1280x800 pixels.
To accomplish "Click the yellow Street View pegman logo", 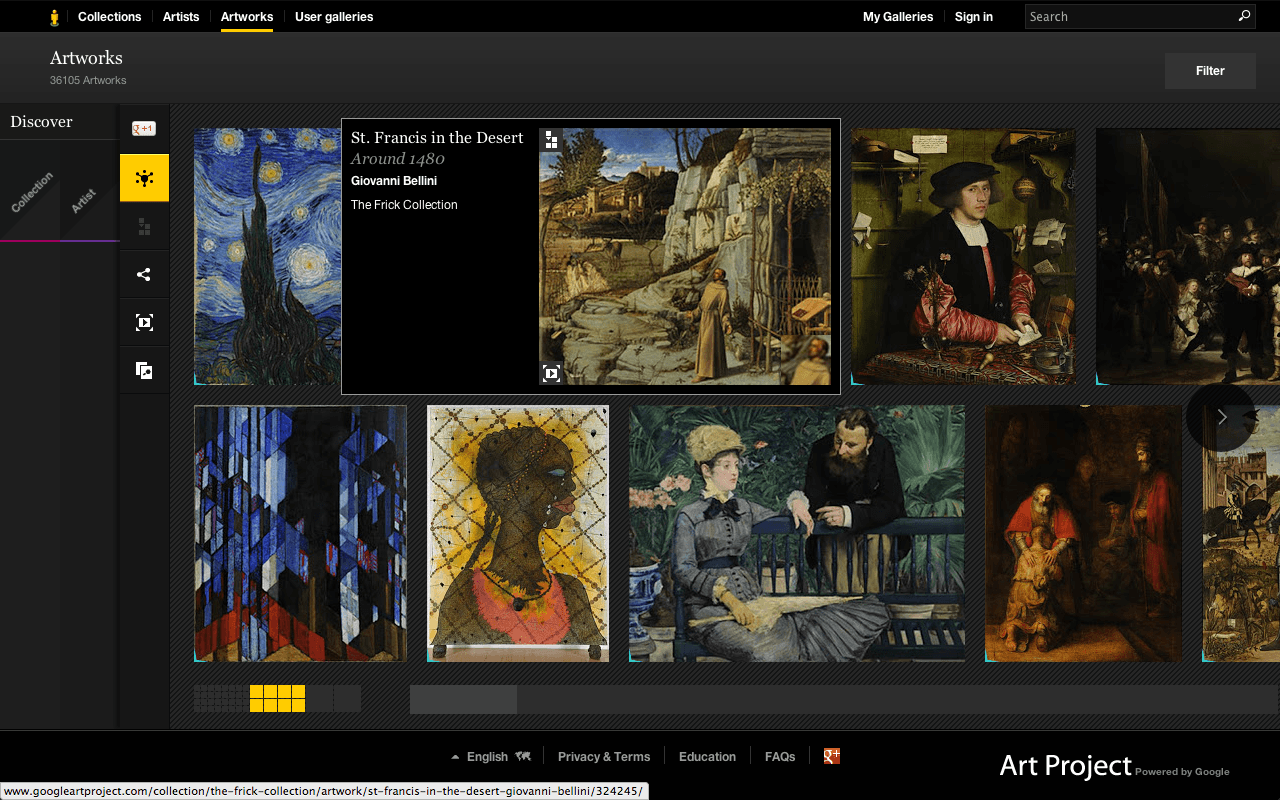I will [54, 16].
